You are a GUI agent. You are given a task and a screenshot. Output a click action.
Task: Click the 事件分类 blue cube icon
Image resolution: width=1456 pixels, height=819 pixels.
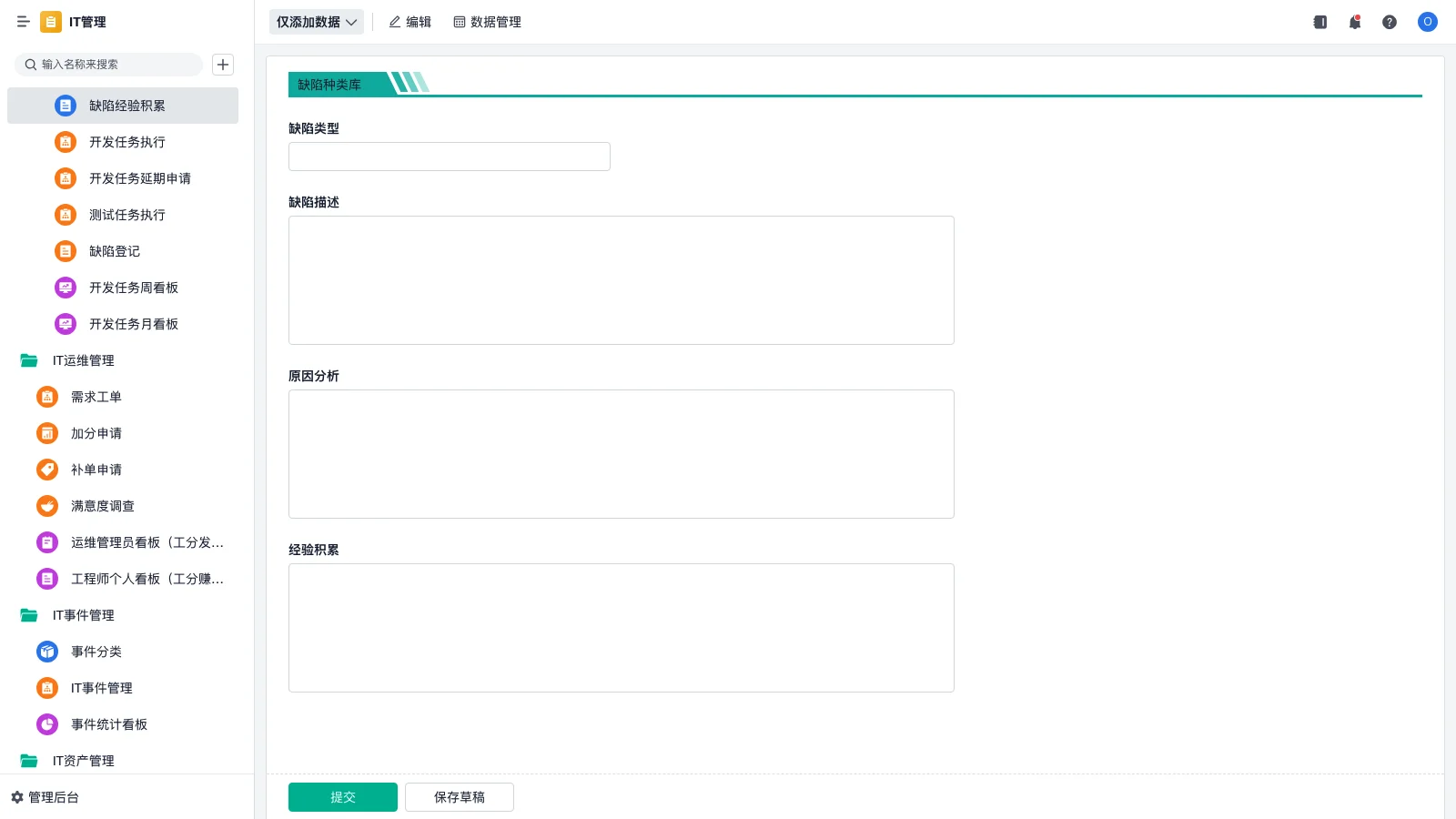[x=47, y=652]
